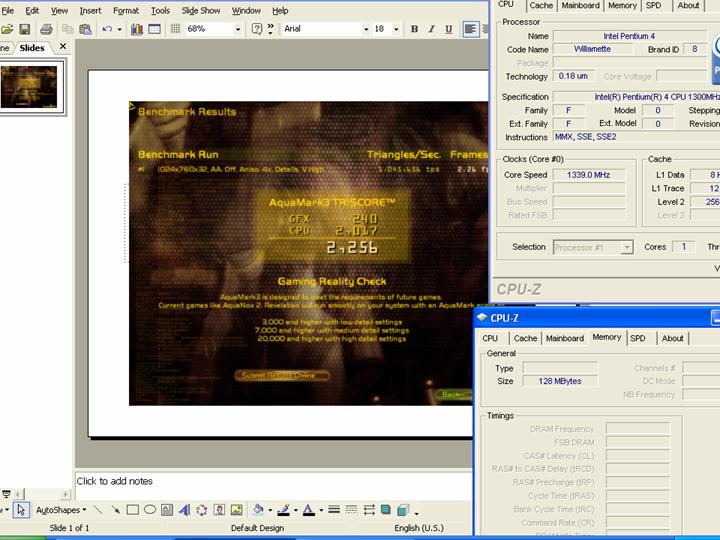Expand the Font Color dropdown arrow
The image size is (720, 540).
tap(321, 510)
